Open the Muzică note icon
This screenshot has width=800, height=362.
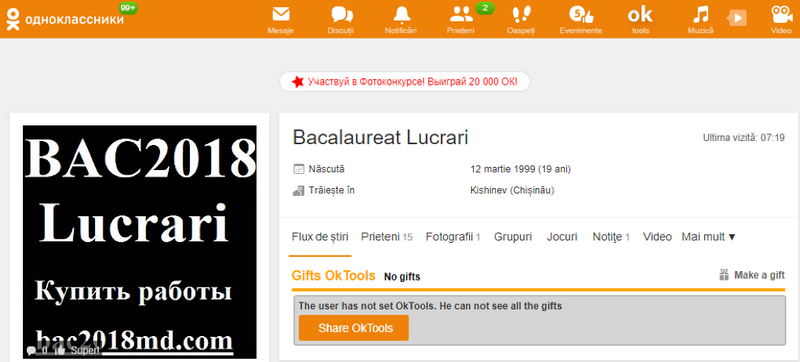[701, 14]
